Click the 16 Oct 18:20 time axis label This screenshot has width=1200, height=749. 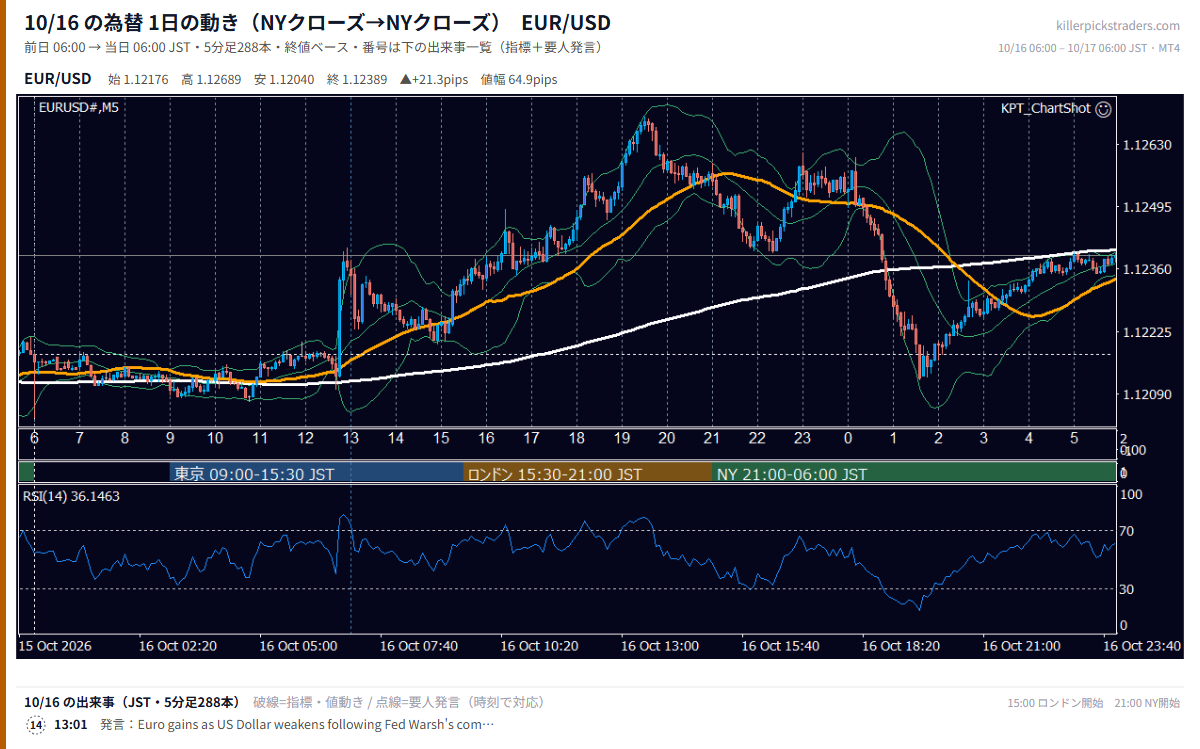(x=901, y=646)
